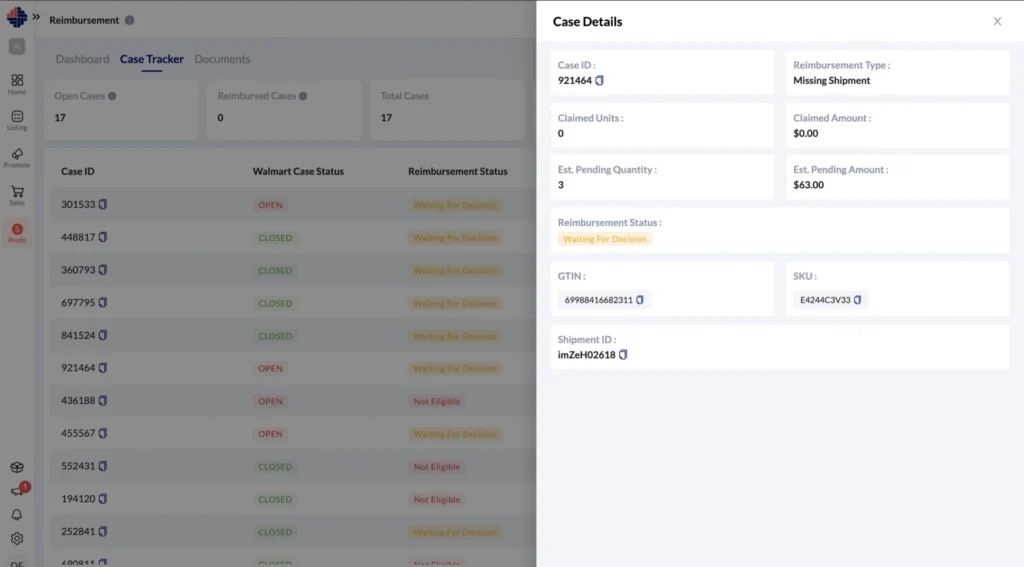Click the Reimbursed Cases info icon

[303, 96]
